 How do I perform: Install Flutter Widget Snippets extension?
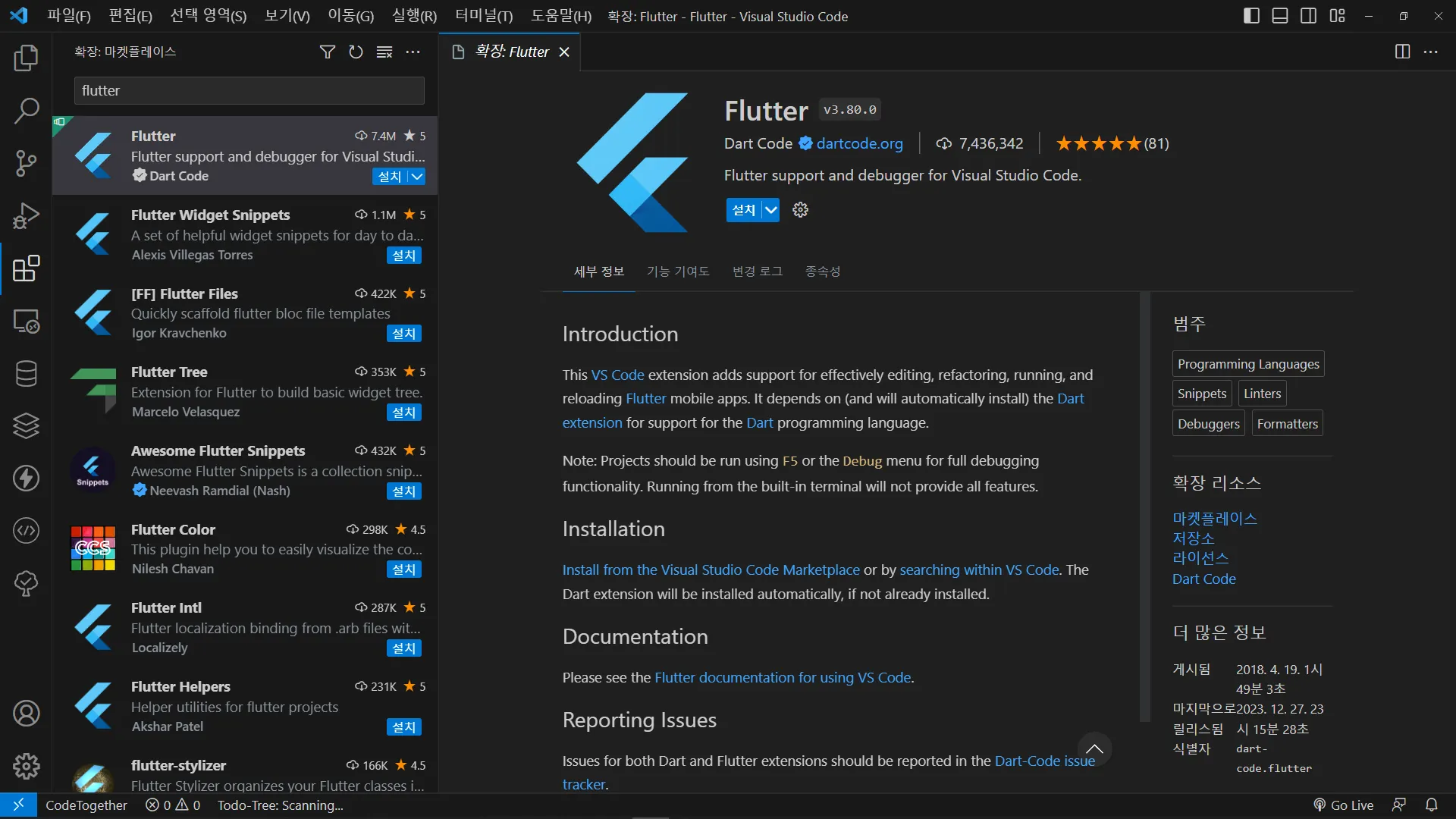pos(403,256)
